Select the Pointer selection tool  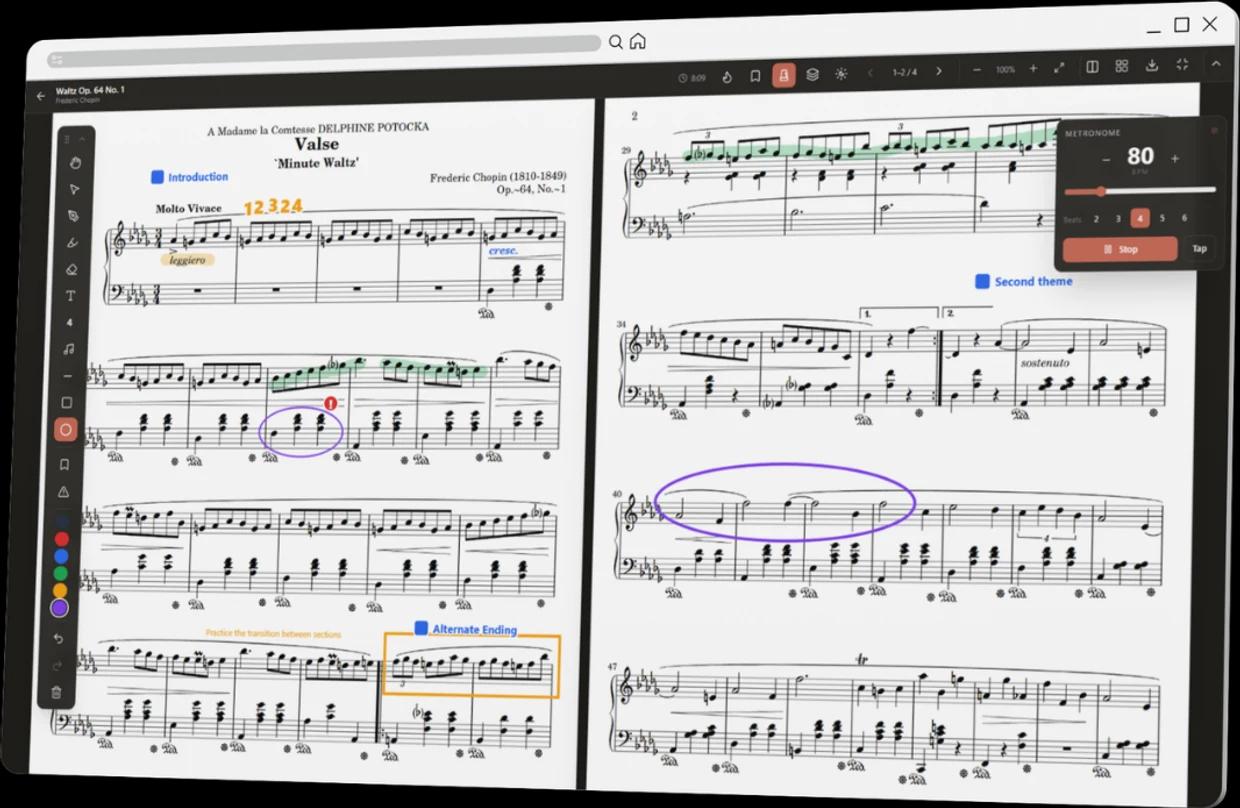pos(73,189)
